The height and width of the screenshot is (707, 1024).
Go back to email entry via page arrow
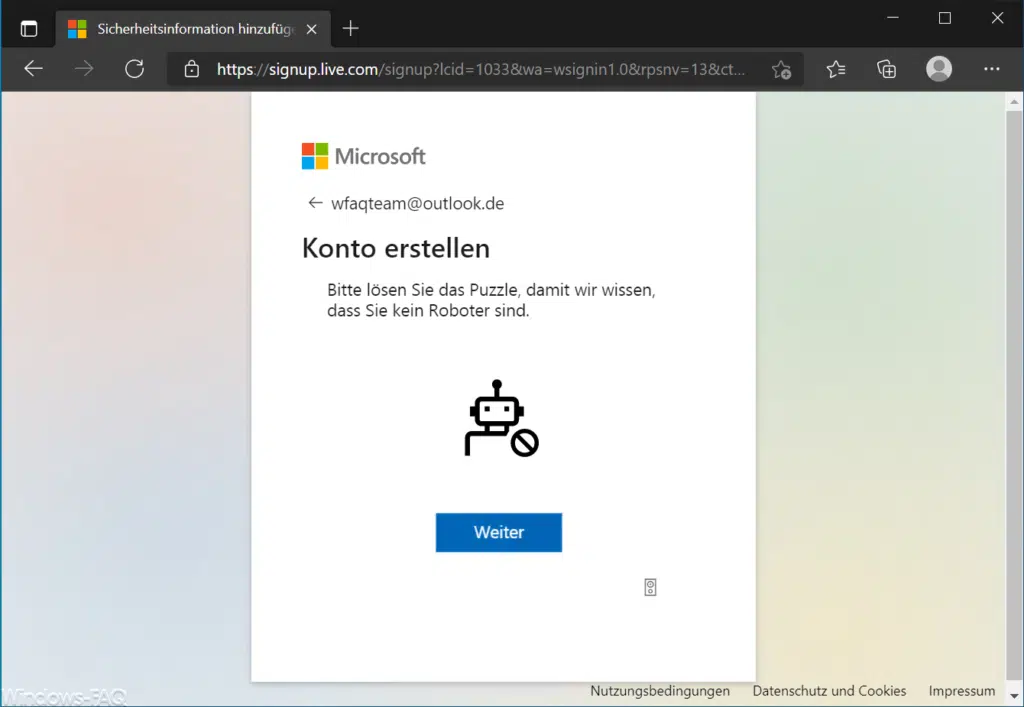point(313,203)
